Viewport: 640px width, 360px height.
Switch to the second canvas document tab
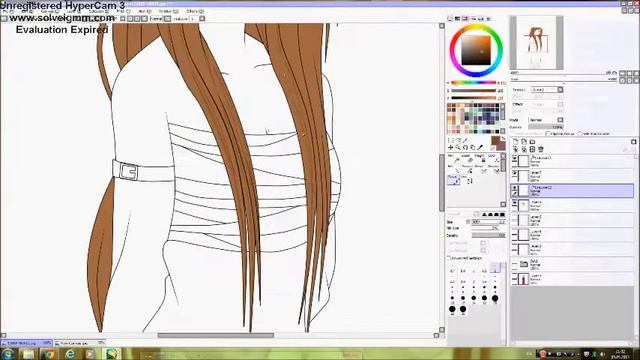80,343
